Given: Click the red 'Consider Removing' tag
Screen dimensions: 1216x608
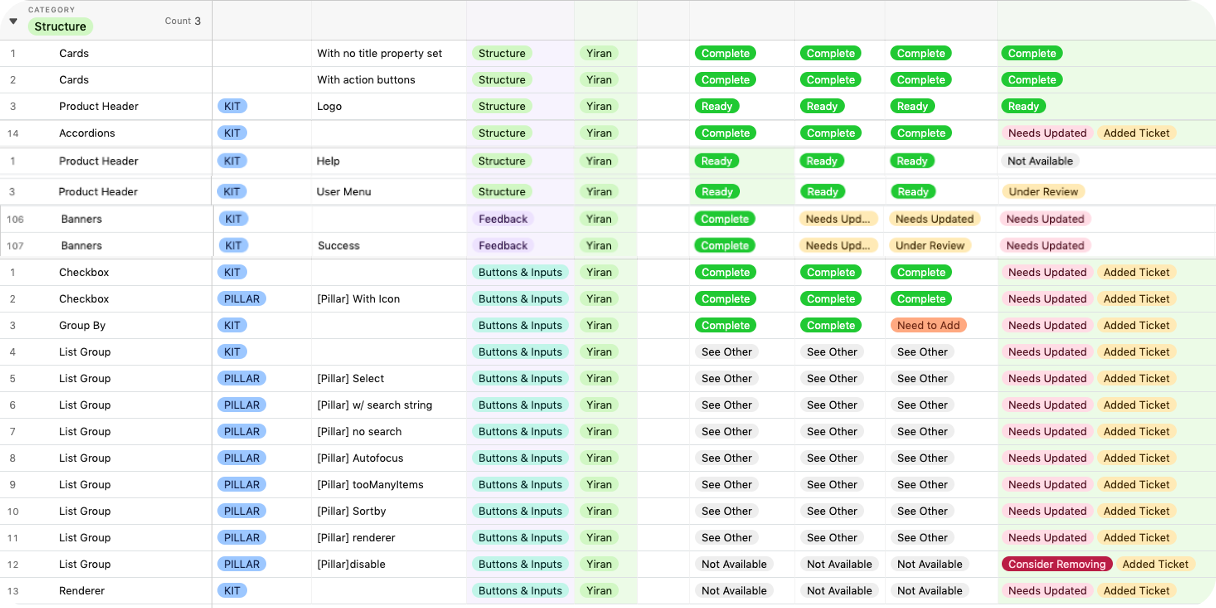Looking at the screenshot, I should tap(1057, 564).
